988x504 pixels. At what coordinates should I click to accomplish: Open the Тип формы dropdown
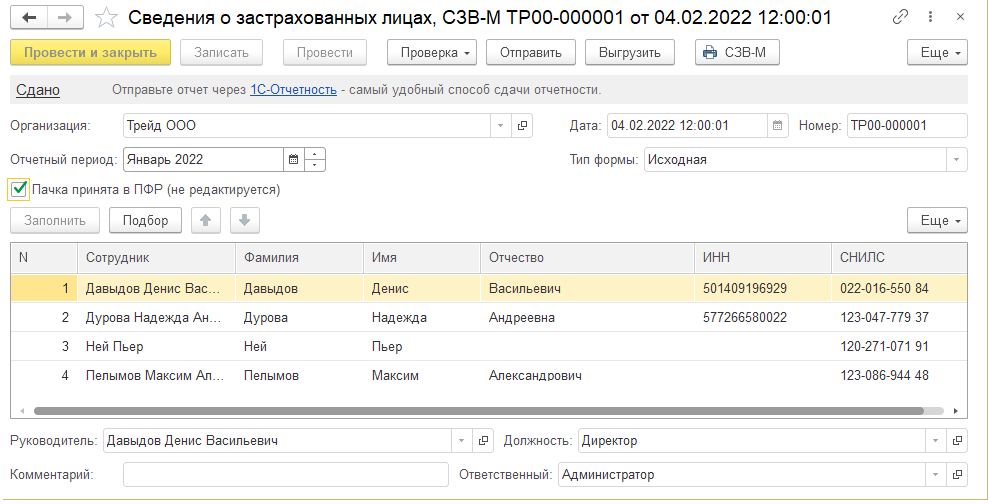[957, 159]
